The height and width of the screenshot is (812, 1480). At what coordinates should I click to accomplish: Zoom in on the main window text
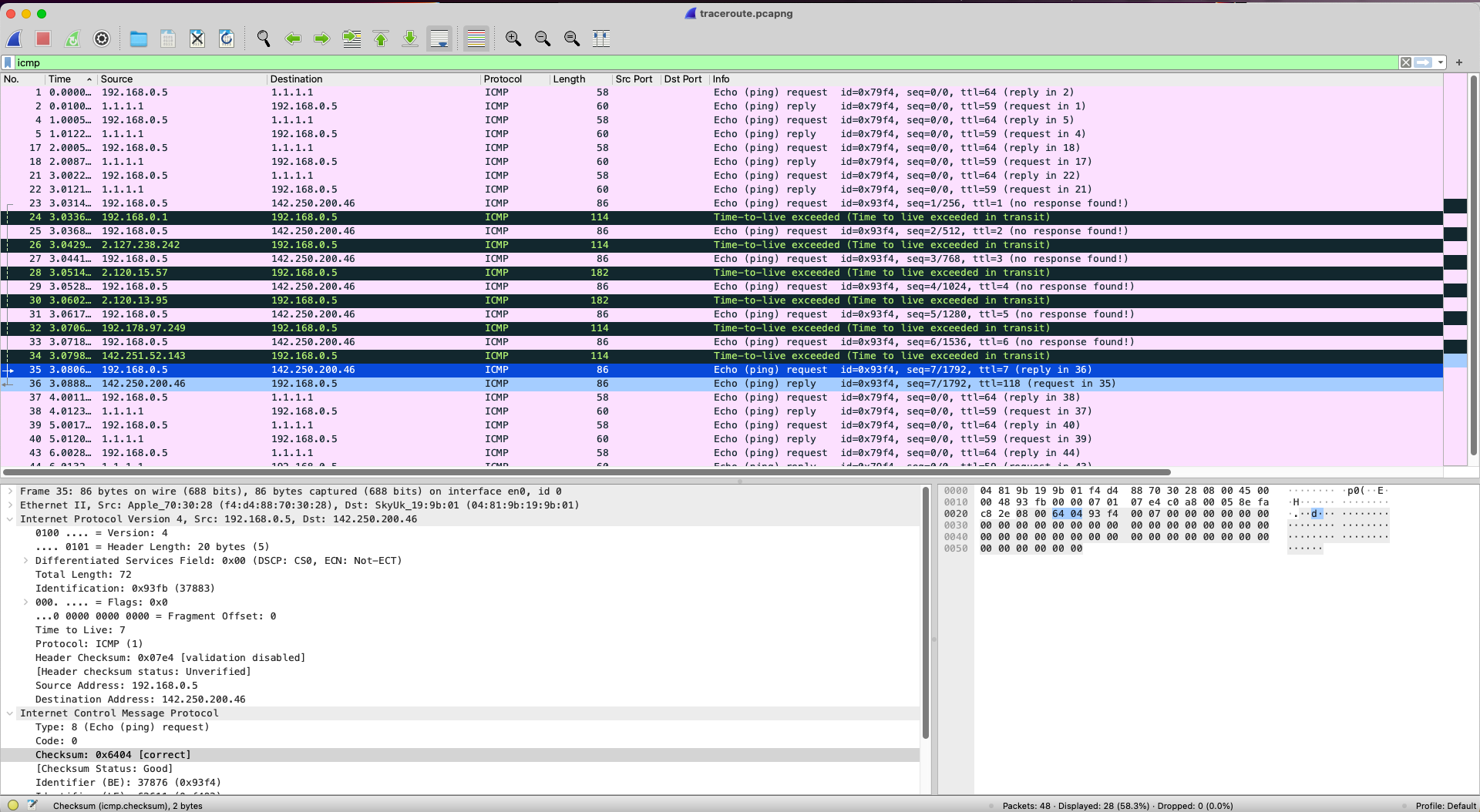pos(513,39)
